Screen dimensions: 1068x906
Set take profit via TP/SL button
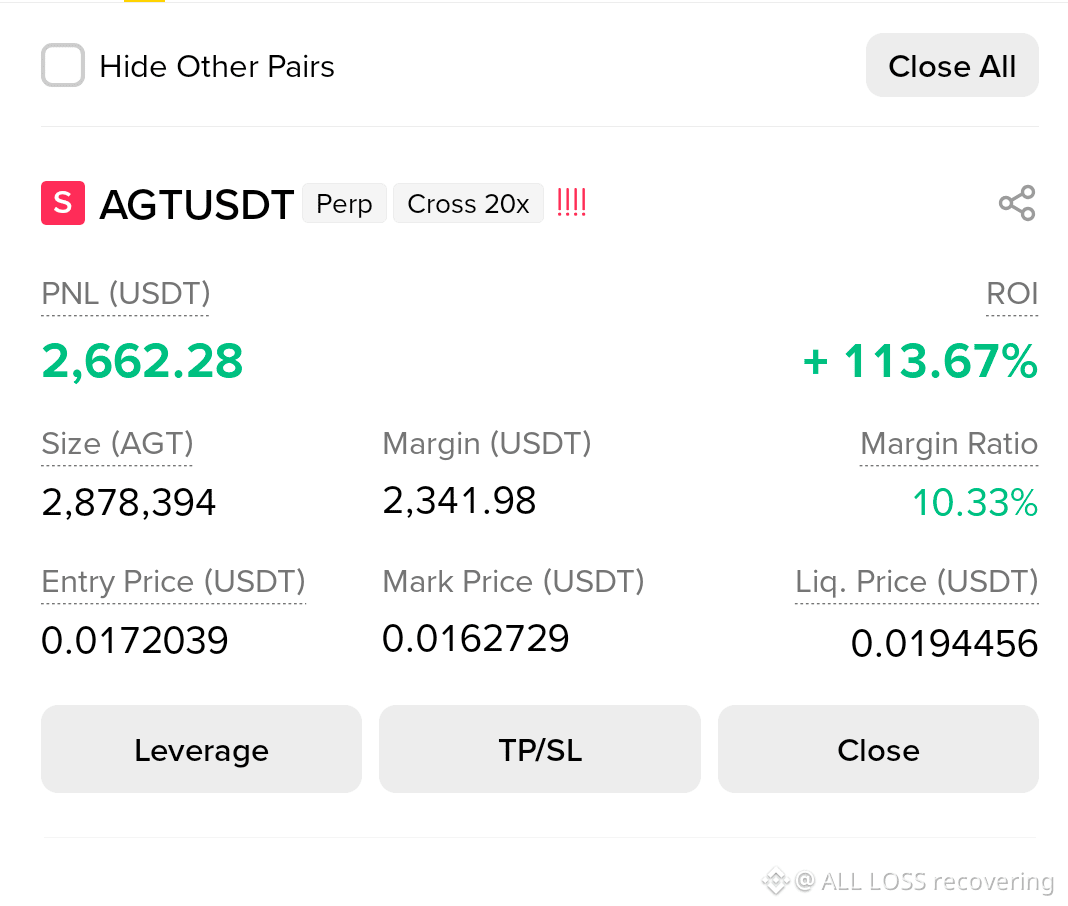(539, 749)
